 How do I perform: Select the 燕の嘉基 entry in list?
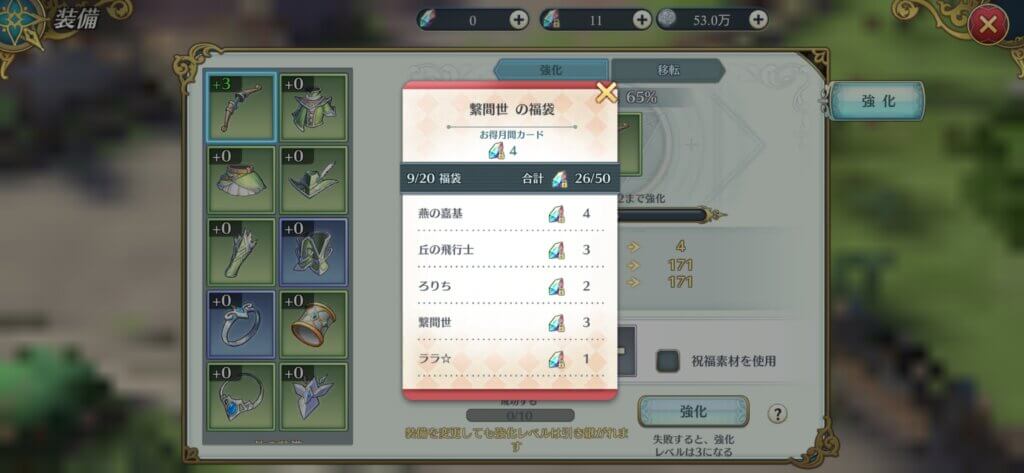[x=510, y=214]
